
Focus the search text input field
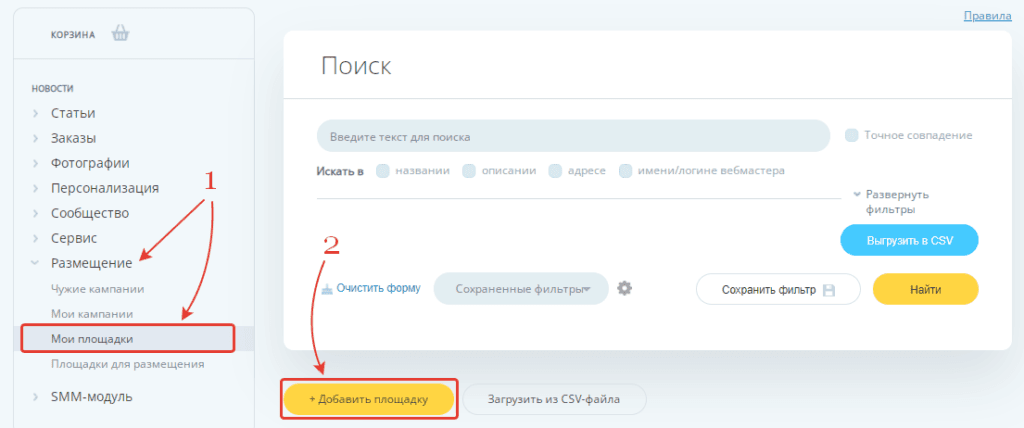[573, 137]
